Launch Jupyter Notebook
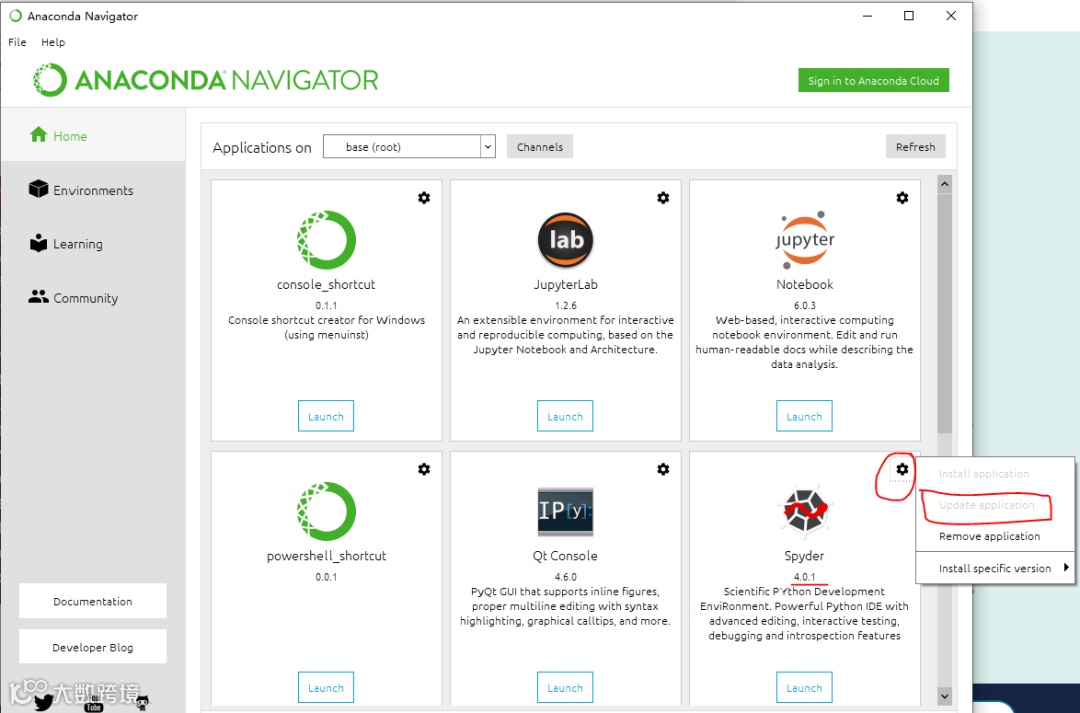The image size is (1080, 713). 804,416
